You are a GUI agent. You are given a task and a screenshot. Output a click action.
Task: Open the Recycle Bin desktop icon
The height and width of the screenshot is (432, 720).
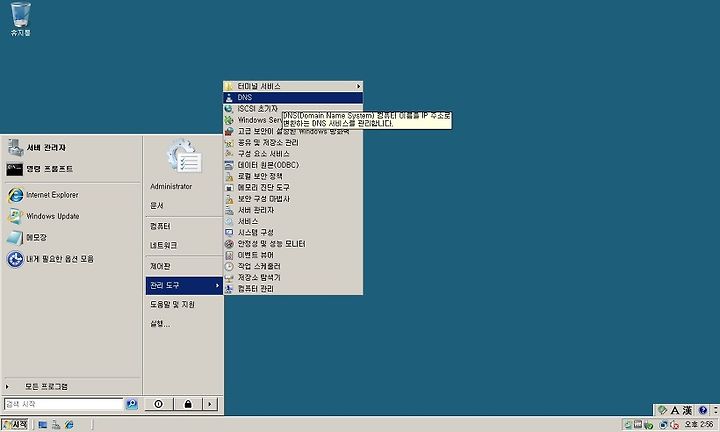(21, 18)
